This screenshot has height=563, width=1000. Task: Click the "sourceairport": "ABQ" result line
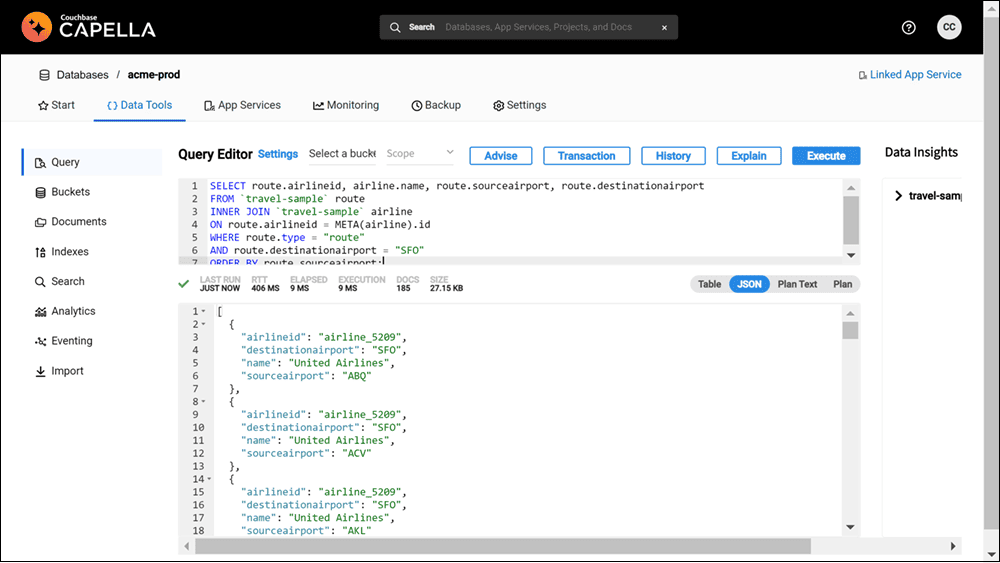coord(306,376)
